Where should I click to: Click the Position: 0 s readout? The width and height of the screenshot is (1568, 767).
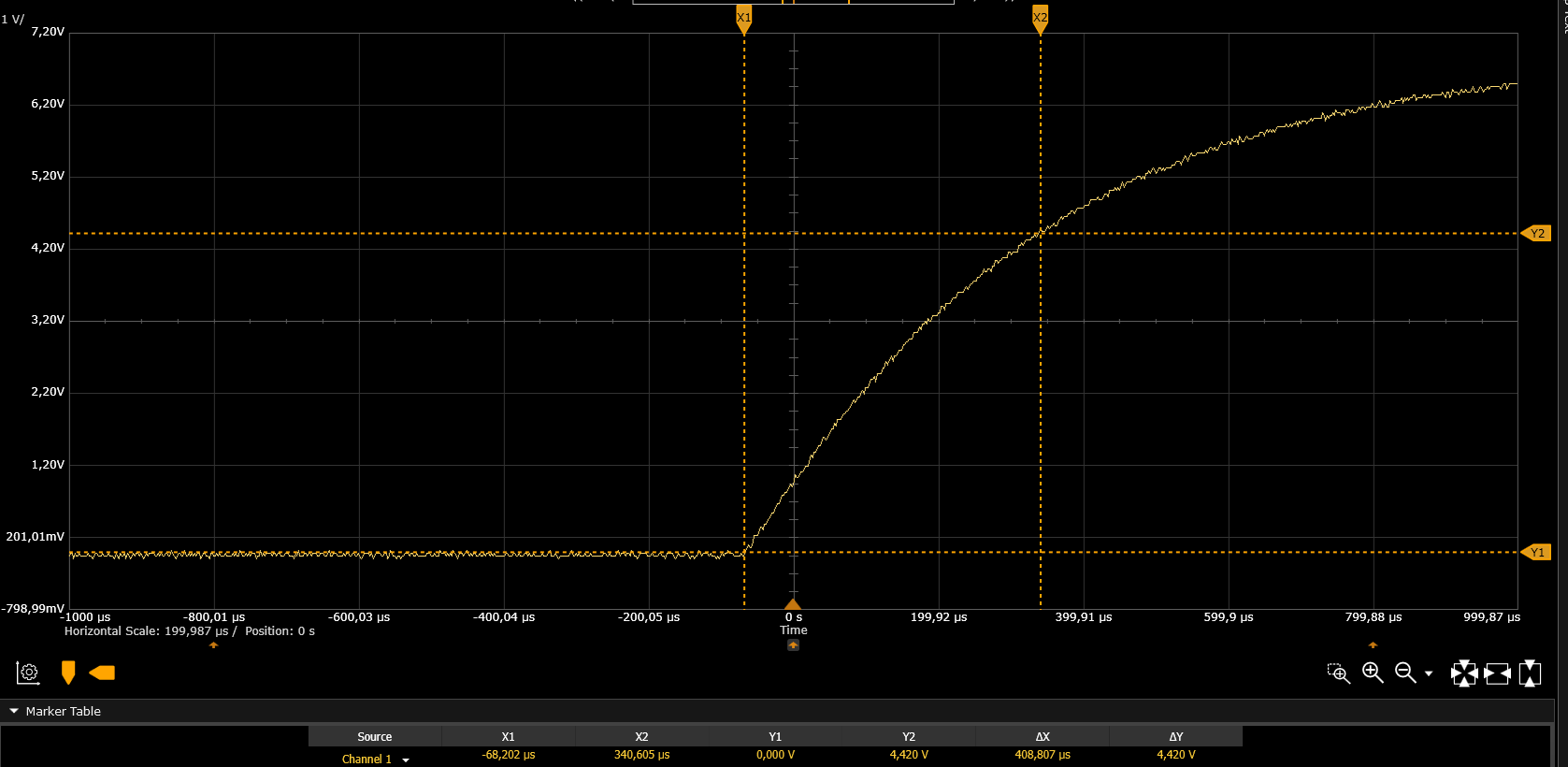[x=280, y=631]
